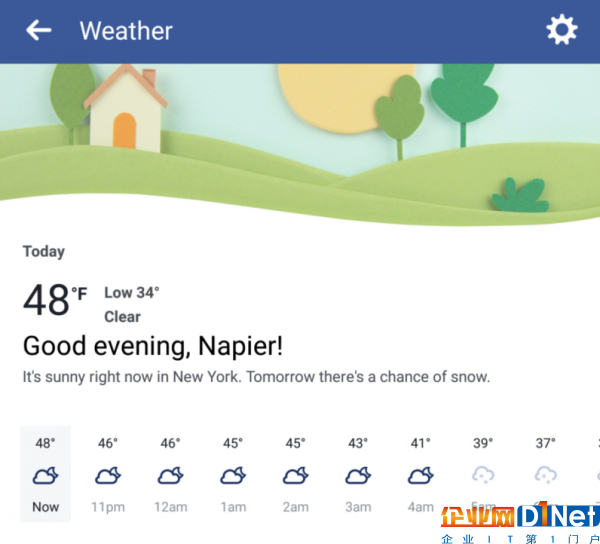Tap the house in the illustration banner
This screenshot has width=600, height=544.
click(126, 109)
